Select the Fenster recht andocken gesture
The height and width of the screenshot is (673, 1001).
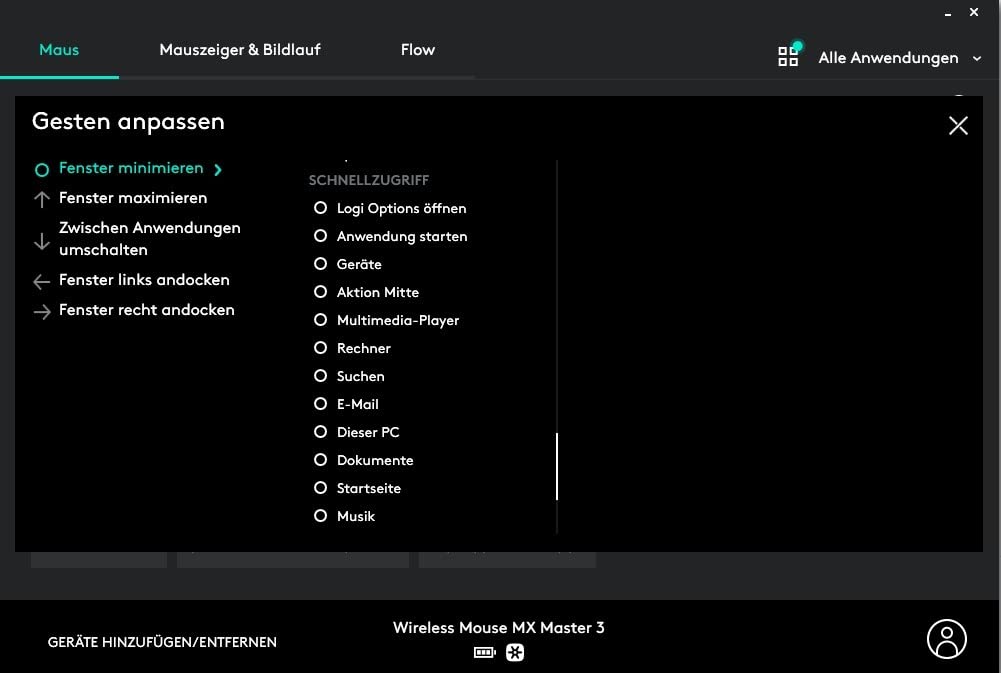[146, 310]
